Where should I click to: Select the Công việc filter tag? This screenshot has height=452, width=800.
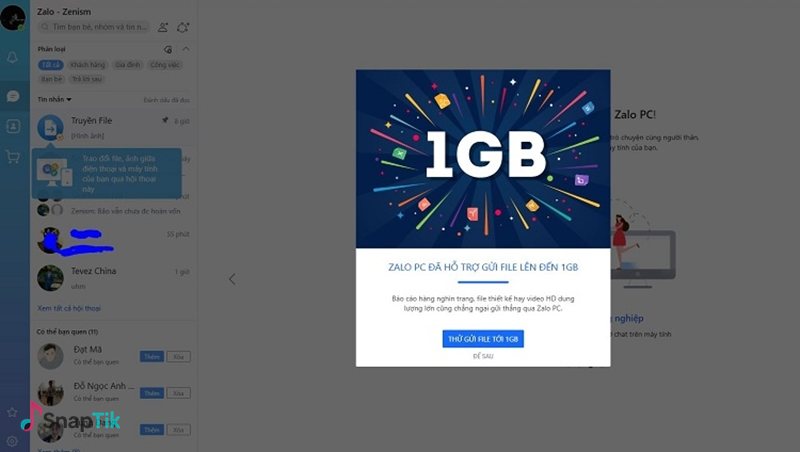(165, 65)
